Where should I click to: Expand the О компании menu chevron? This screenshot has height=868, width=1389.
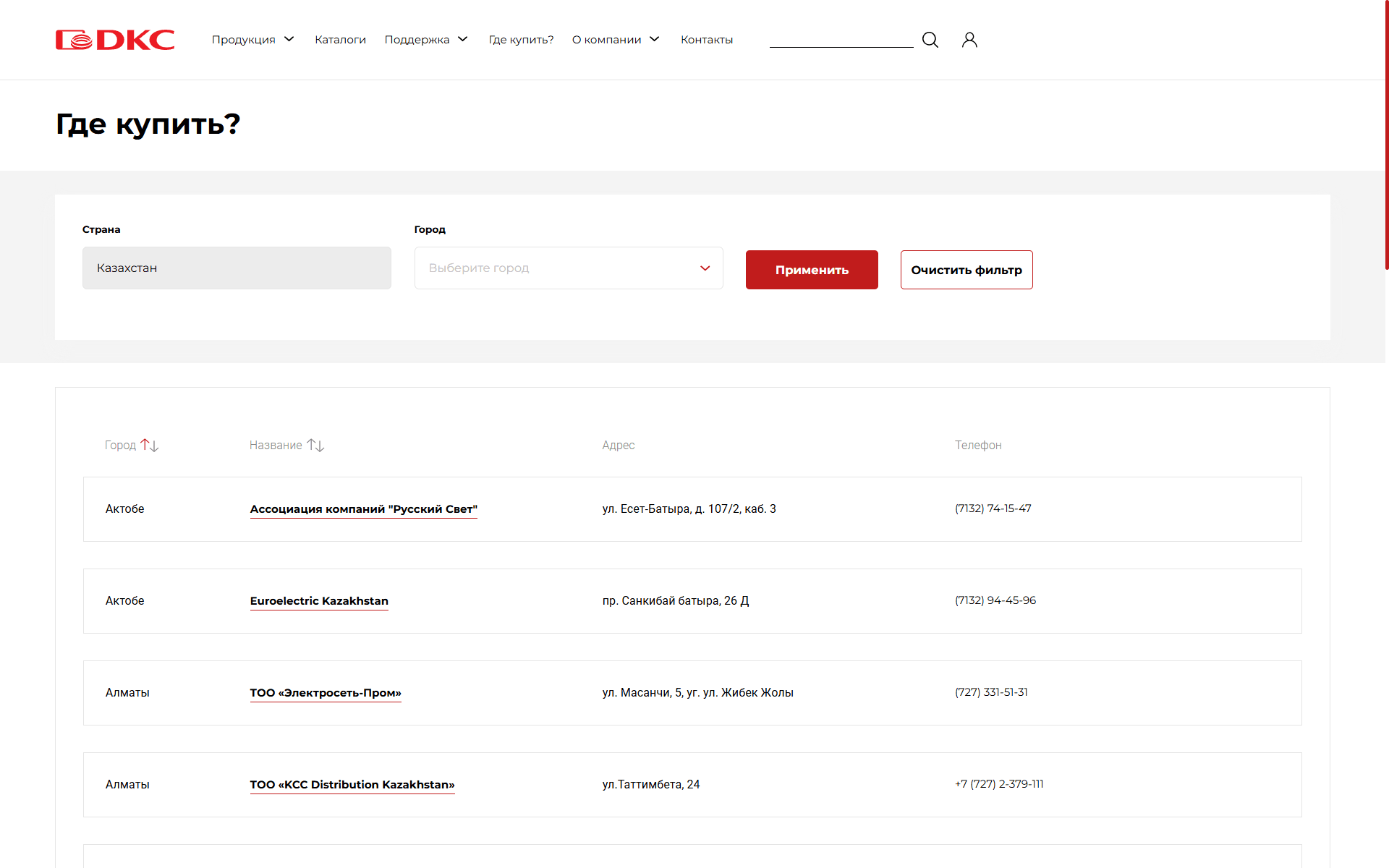click(x=655, y=39)
